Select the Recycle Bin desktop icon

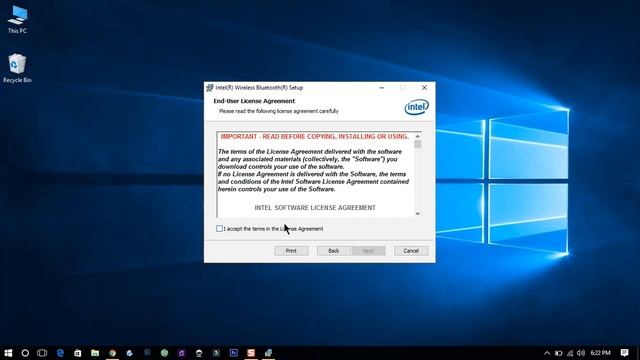coord(17,69)
